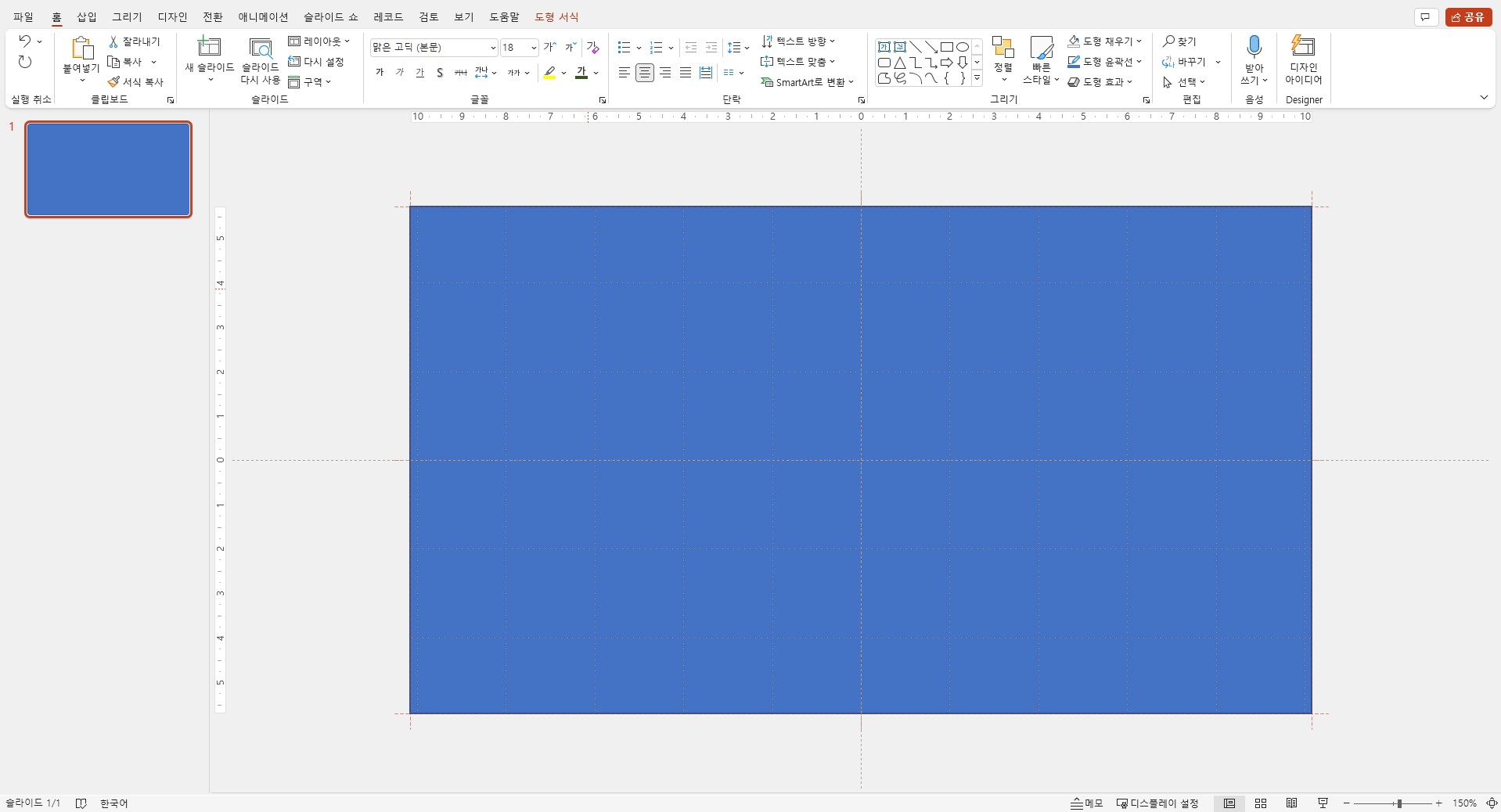Toggle strikethrough formatting
Image resolution: width=1501 pixels, height=812 pixels.
tap(460, 73)
